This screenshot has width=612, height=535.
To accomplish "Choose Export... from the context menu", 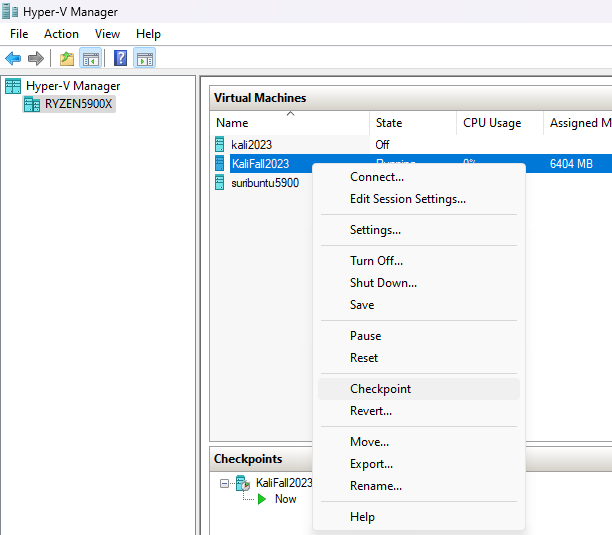I will 419,464.
